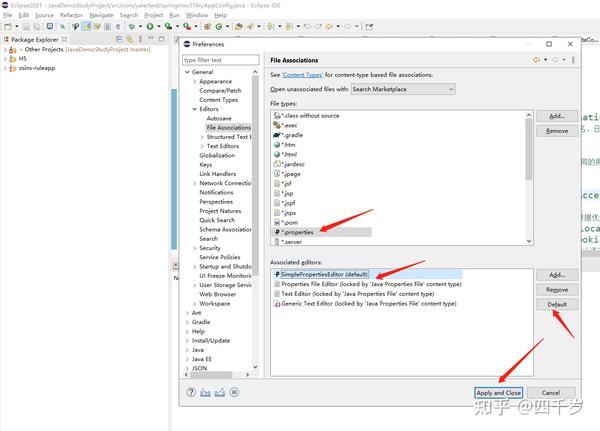This screenshot has width=600, height=431.
Task: Collapse the Editors tree node
Action: click(x=195, y=109)
